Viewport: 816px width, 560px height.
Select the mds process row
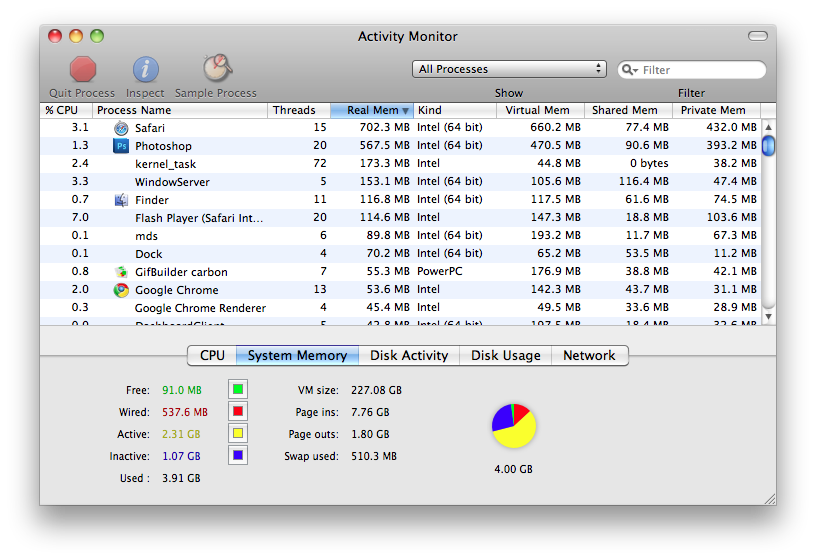(x=401, y=236)
